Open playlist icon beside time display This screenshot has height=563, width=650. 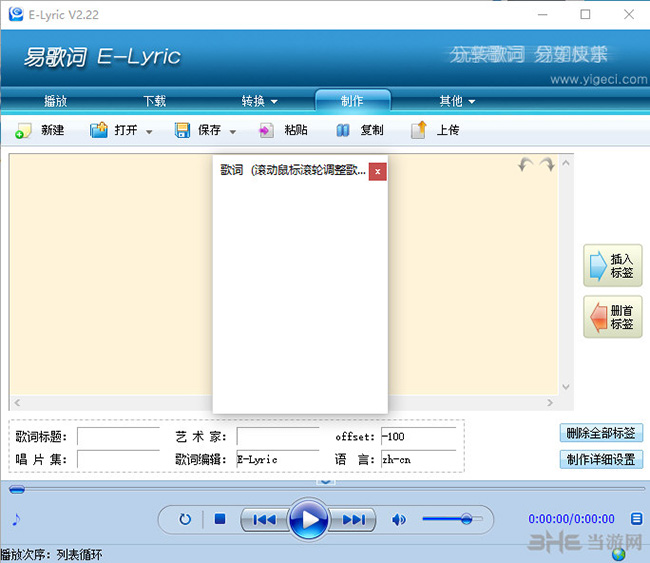pos(637,519)
